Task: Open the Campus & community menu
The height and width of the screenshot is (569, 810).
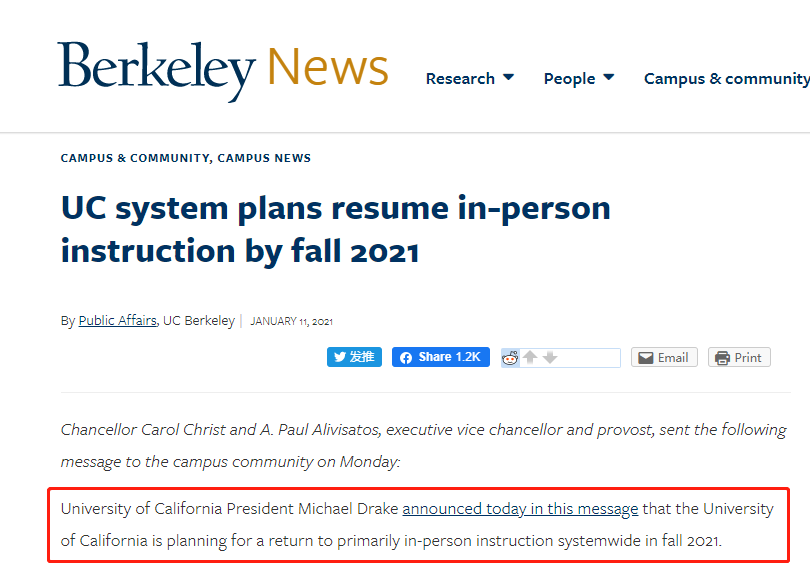Action: point(726,79)
